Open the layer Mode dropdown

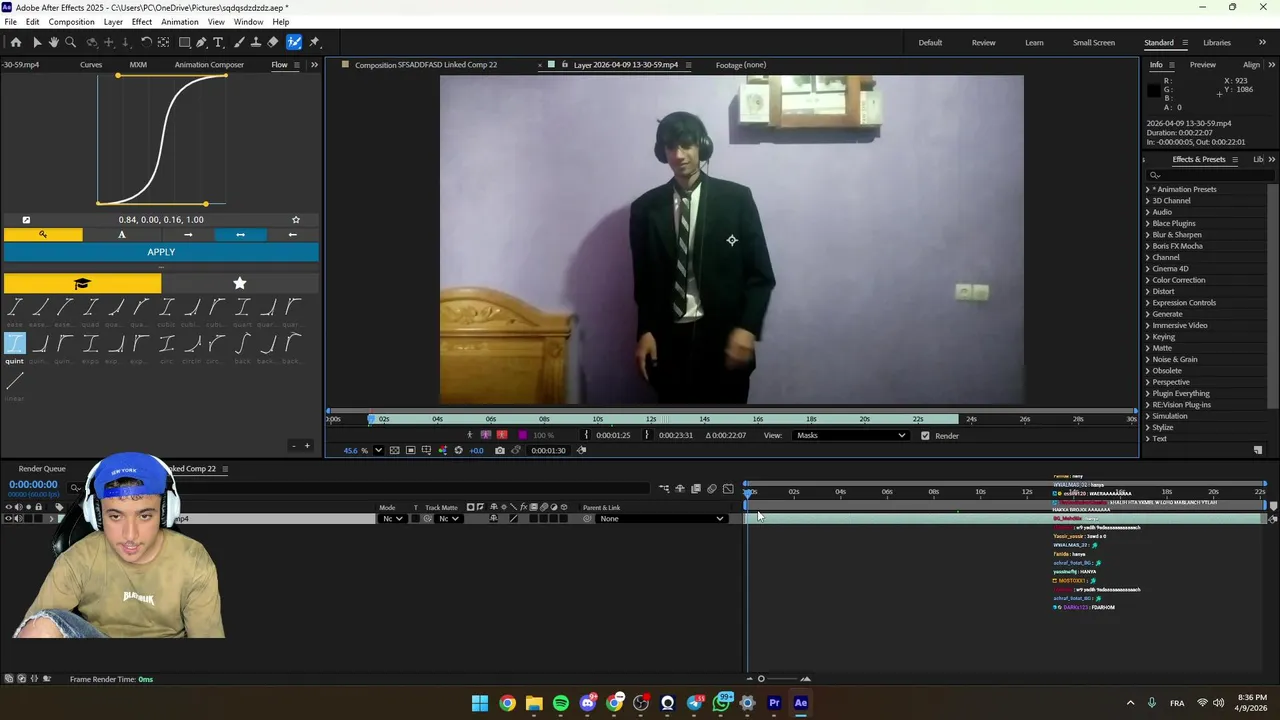(391, 519)
